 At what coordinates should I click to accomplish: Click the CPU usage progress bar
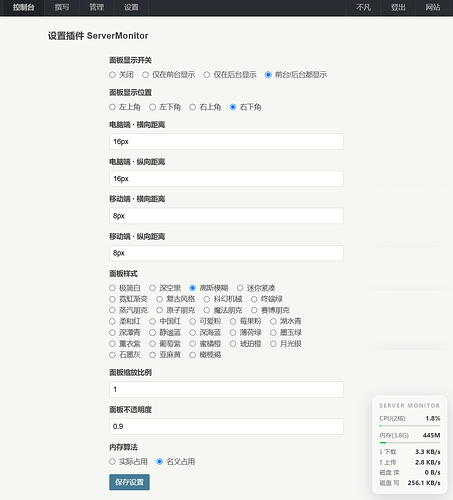coord(410,426)
